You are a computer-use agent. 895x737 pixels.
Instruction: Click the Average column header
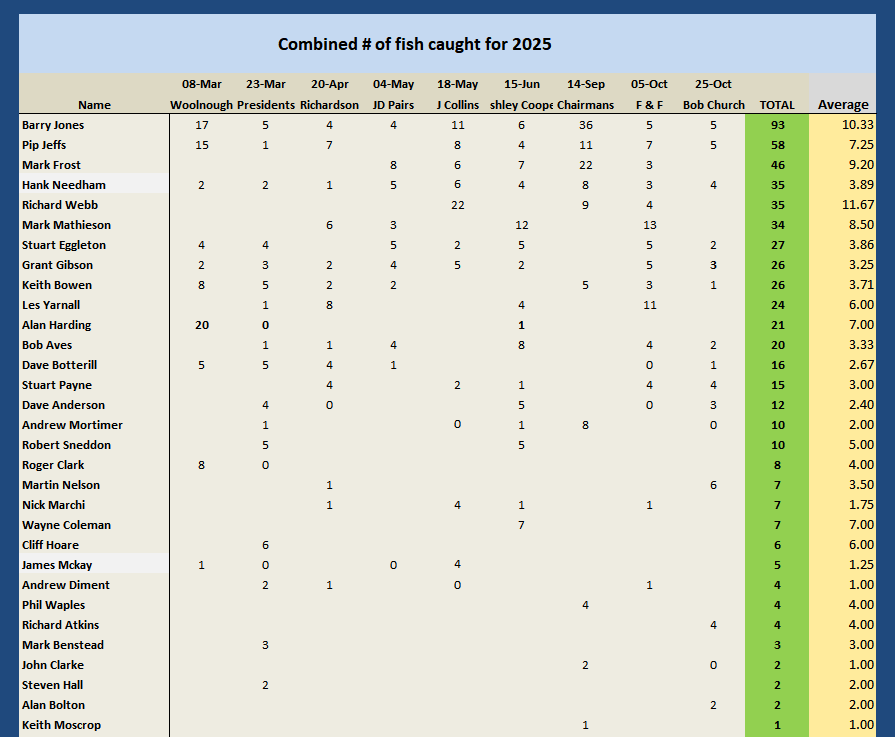point(842,105)
